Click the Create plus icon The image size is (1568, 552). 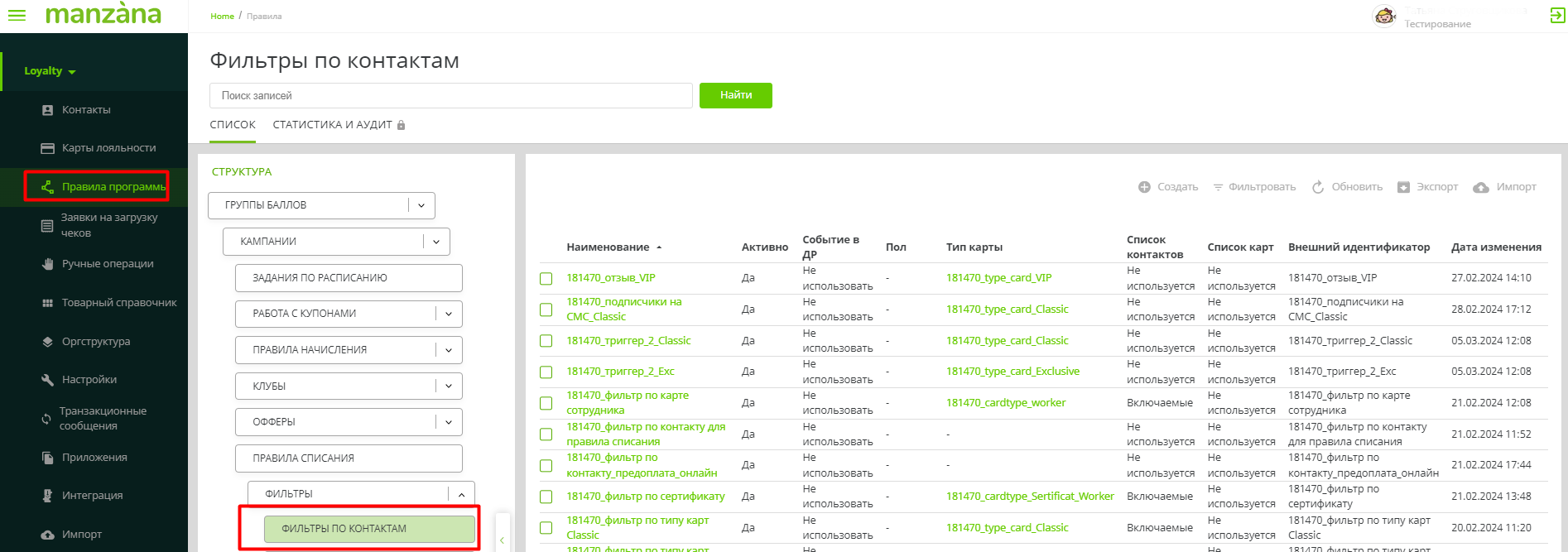pyautogui.click(x=1144, y=187)
